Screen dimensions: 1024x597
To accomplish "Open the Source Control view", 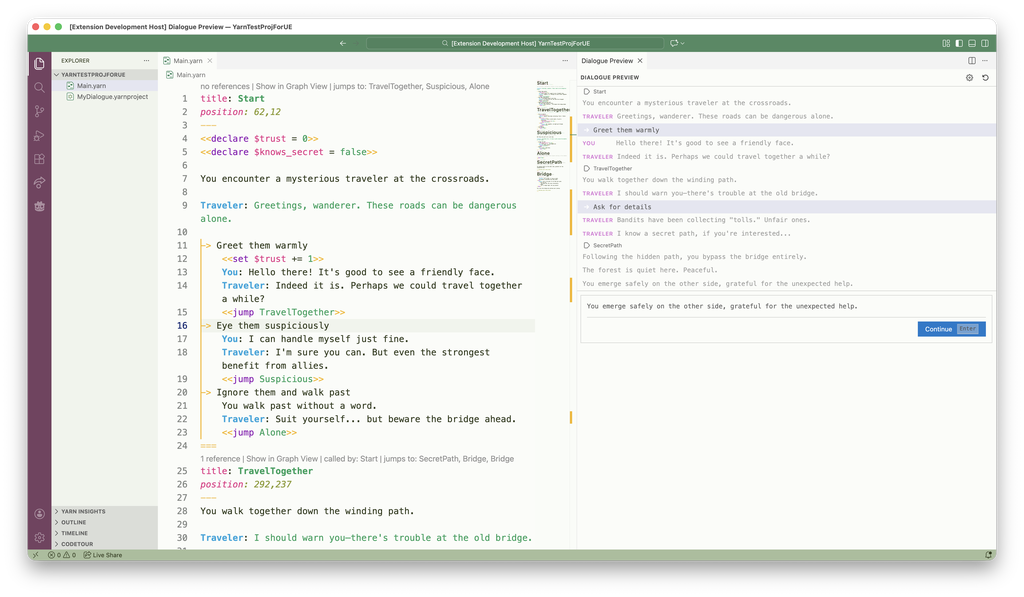I will coord(38,110).
